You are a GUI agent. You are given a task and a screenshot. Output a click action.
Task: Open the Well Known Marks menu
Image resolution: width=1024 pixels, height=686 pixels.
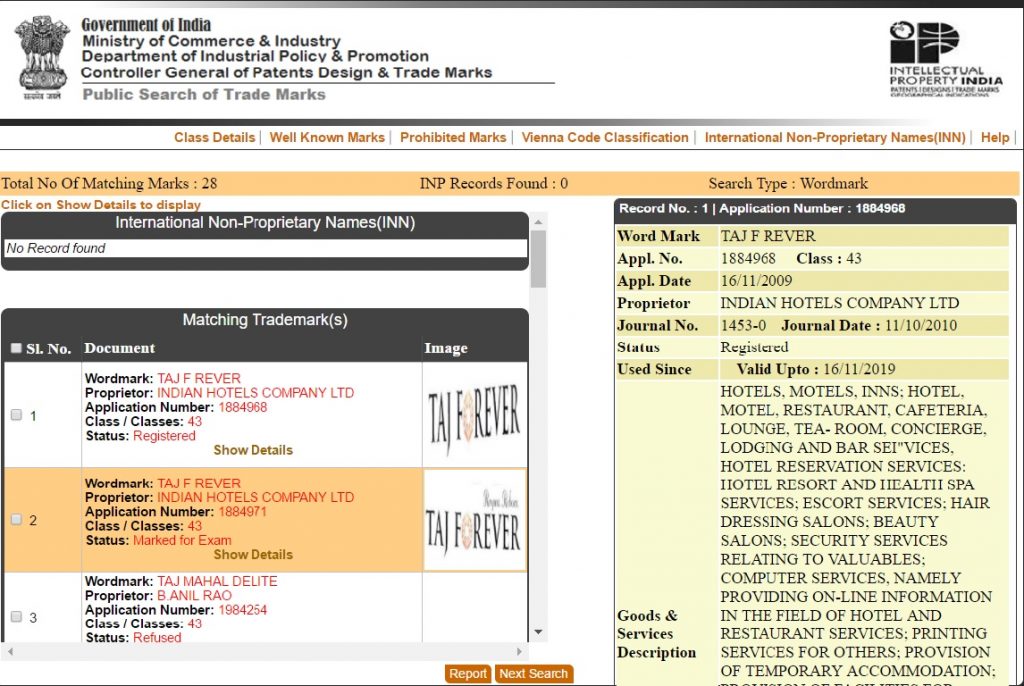[x=327, y=138]
